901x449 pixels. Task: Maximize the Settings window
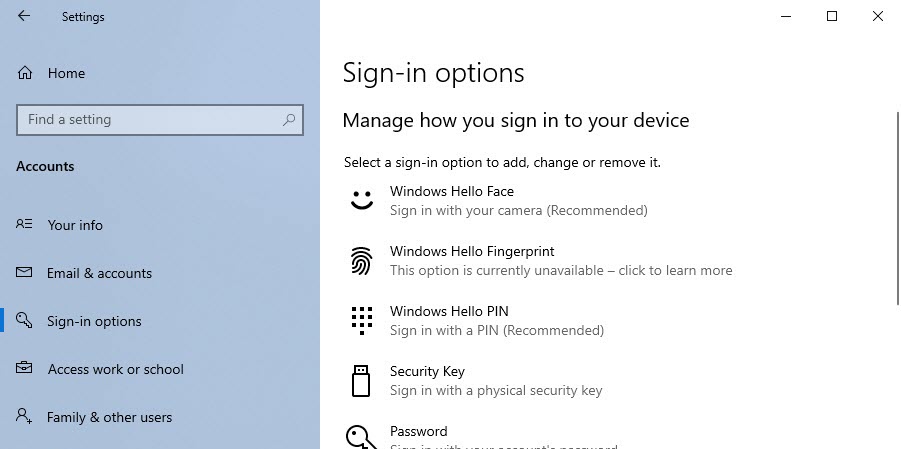[x=831, y=16]
